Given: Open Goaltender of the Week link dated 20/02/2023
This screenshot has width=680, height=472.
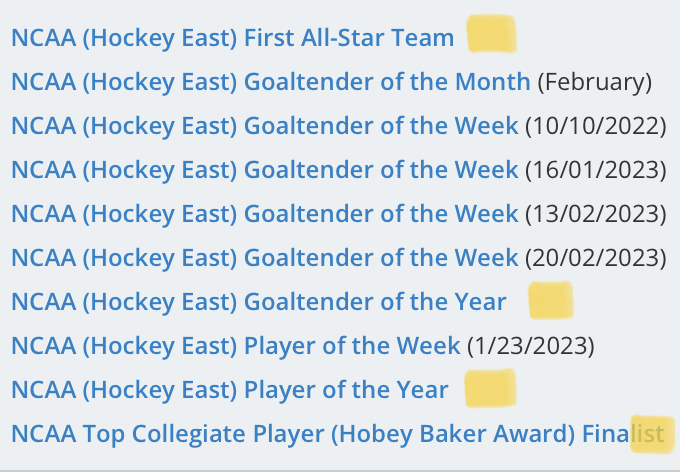Looking at the screenshot, I should [265, 258].
